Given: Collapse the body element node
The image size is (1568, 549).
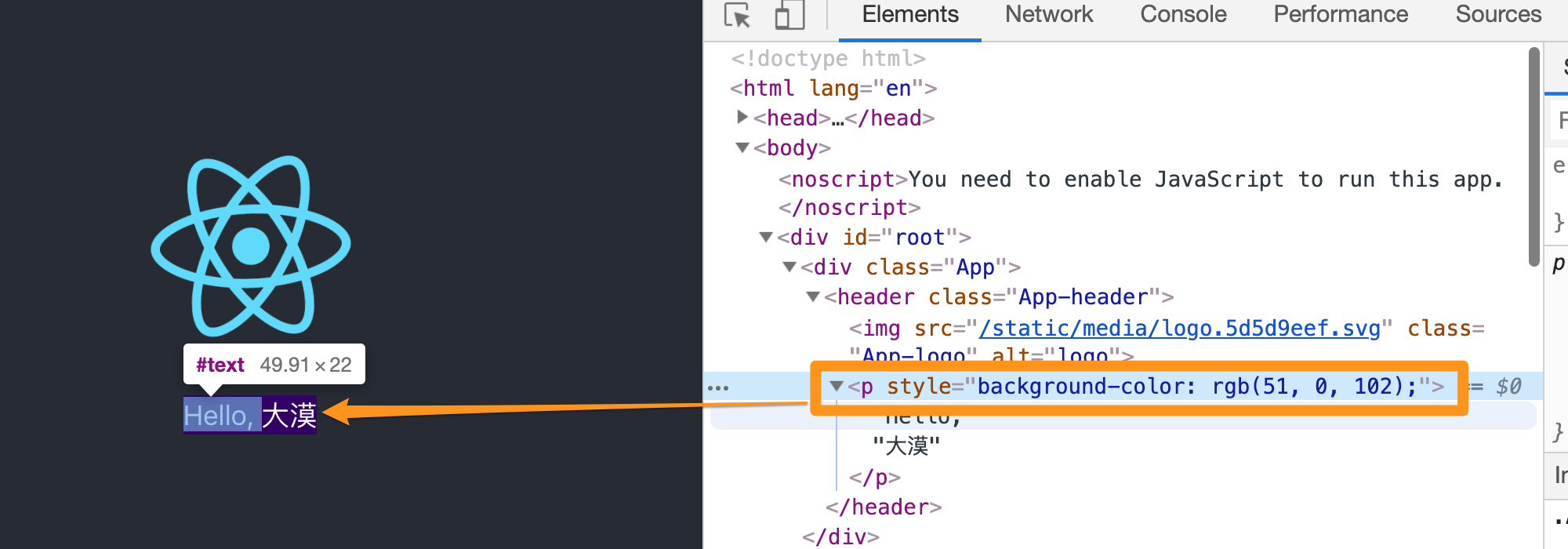Looking at the screenshot, I should tap(742, 147).
